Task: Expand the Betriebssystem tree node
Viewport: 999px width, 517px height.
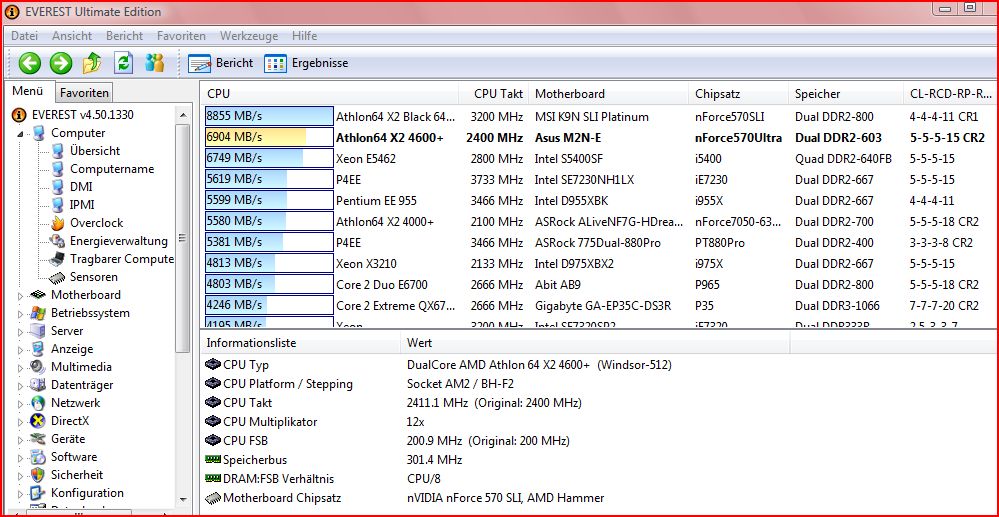Action: (x=20, y=314)
